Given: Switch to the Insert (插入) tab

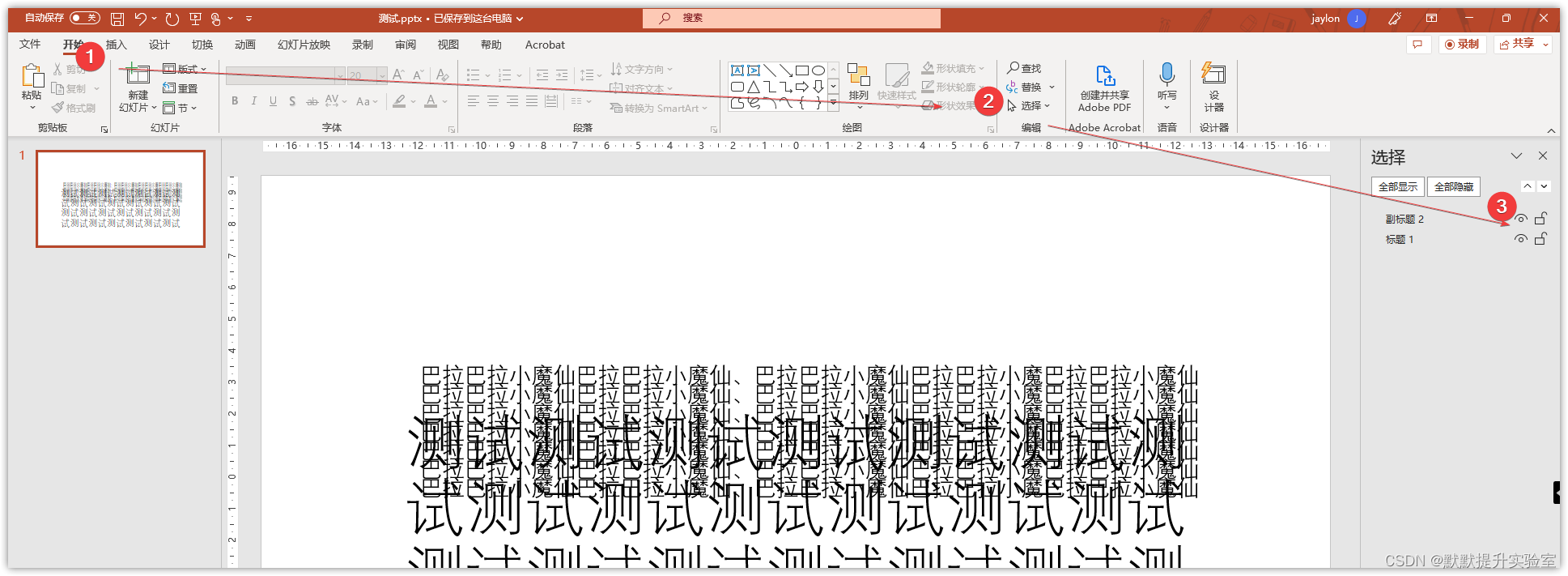Looking at the screenshot, I should tap(117, 45).
